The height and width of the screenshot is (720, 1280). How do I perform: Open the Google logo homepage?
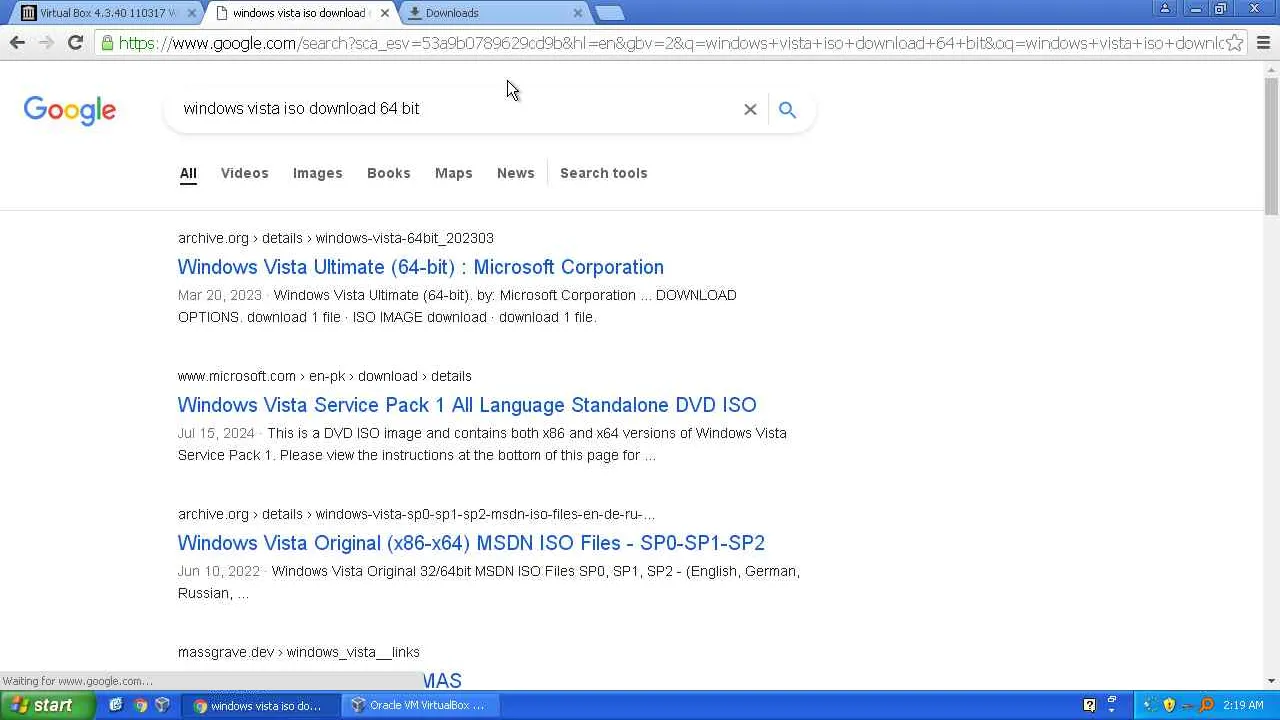(x=70, y=110)
